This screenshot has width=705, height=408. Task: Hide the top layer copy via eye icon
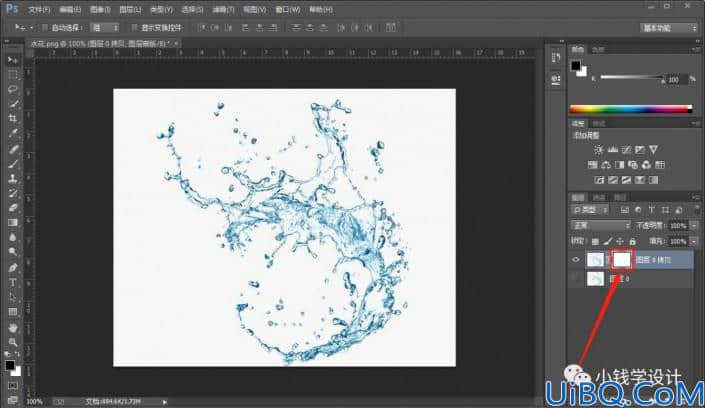point(576,260)
